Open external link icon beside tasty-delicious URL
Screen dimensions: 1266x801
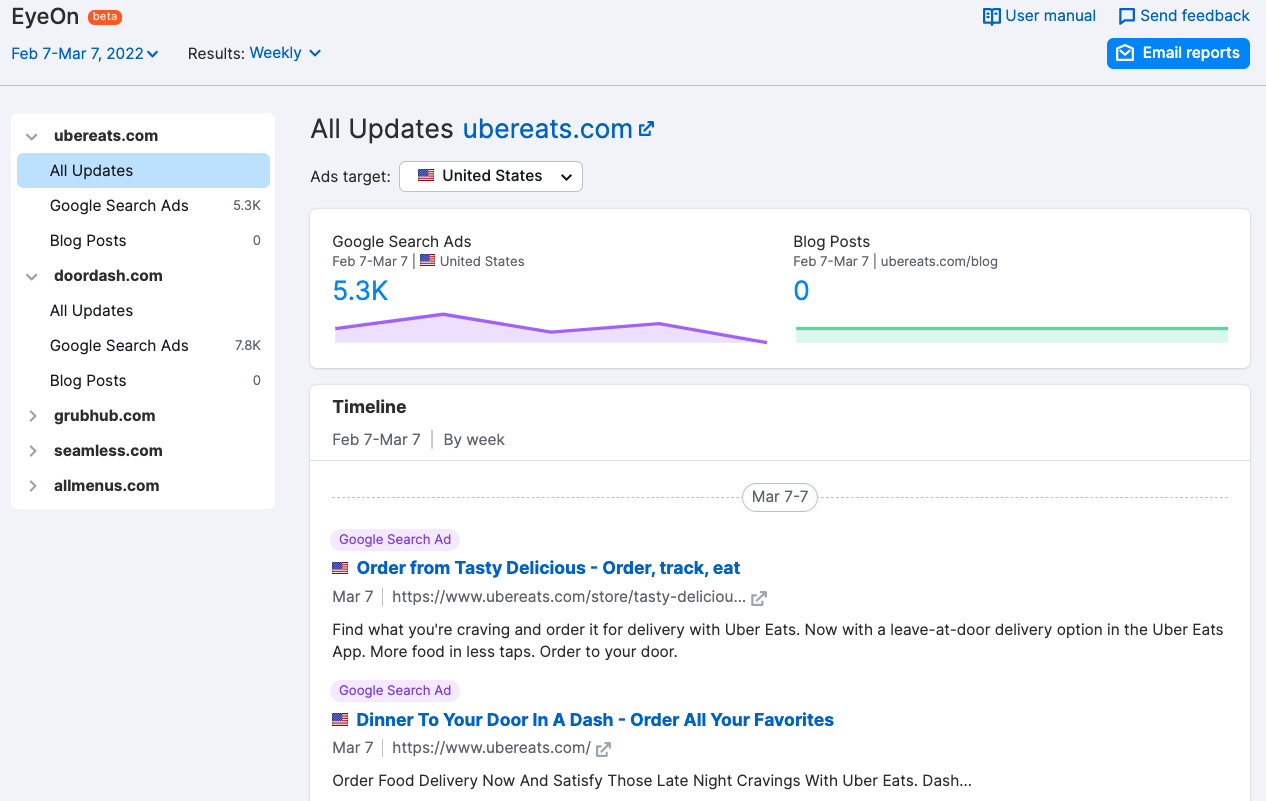759,598
